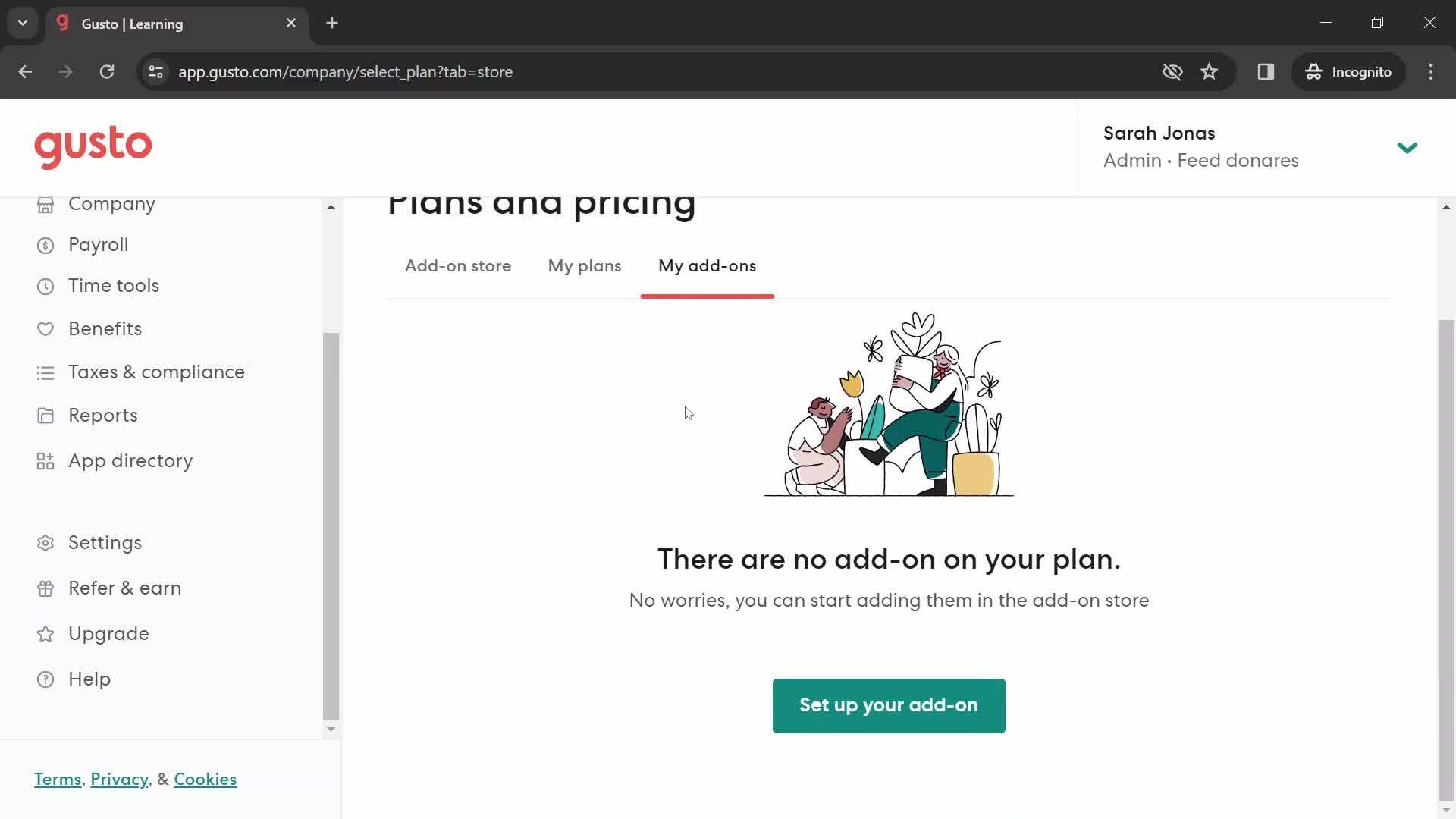Click the Privacy footer link
1456x819 pixels.
click(119, 779)
